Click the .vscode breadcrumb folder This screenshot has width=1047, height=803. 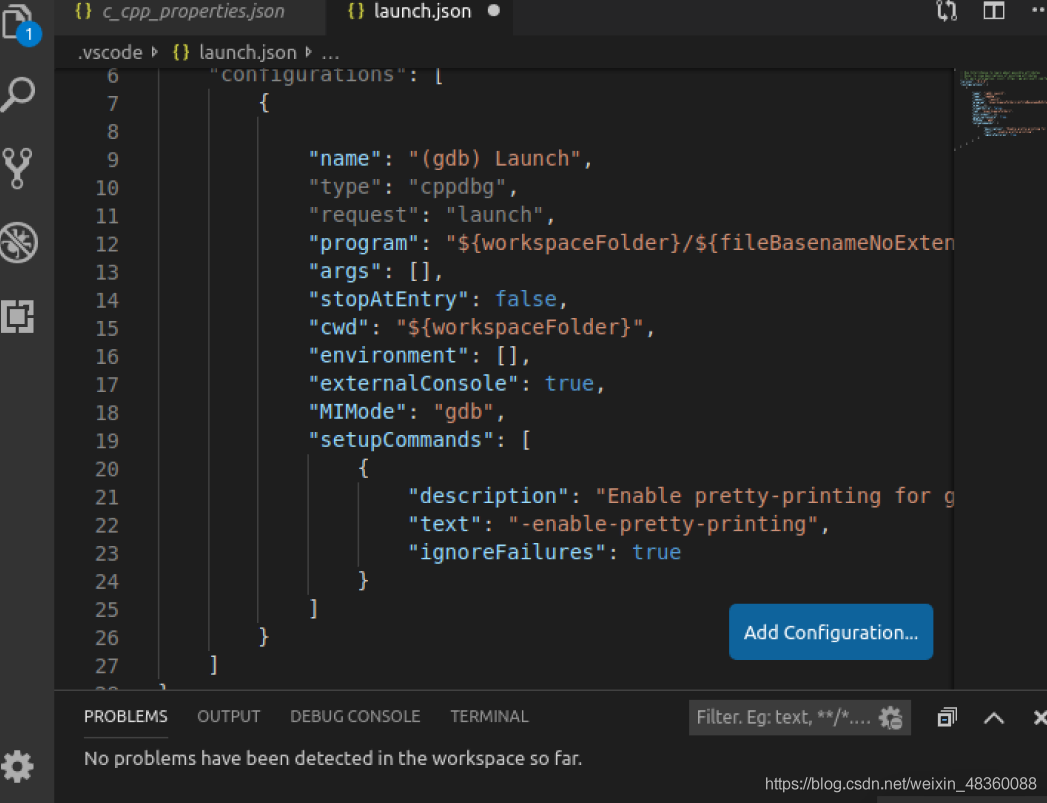(110, 52)
